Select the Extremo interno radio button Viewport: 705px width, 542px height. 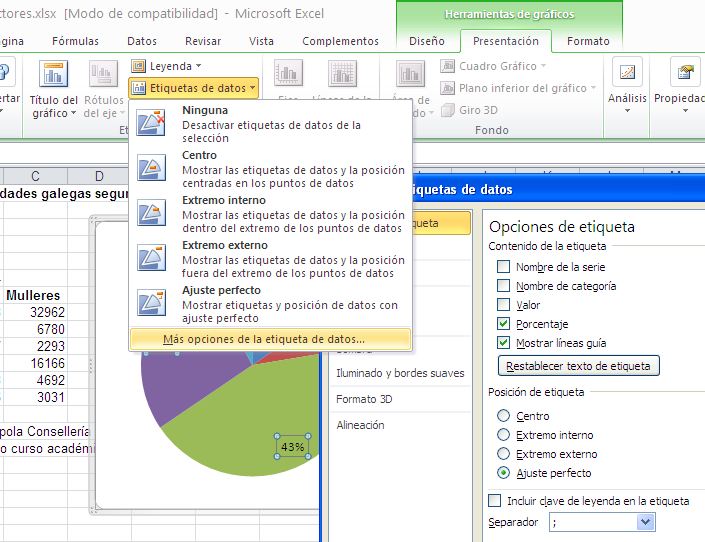click(503, 435)
